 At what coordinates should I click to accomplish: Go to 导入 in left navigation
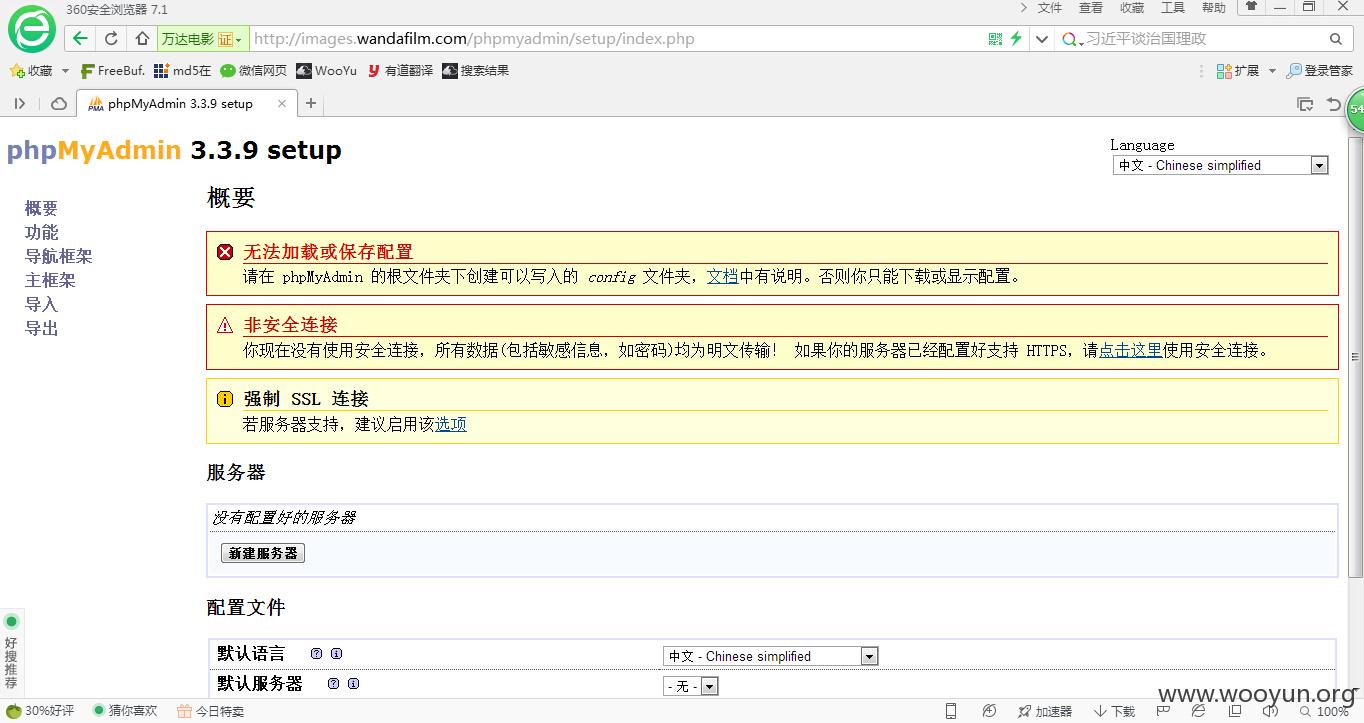pyautogui.click(x=41, y=304)
